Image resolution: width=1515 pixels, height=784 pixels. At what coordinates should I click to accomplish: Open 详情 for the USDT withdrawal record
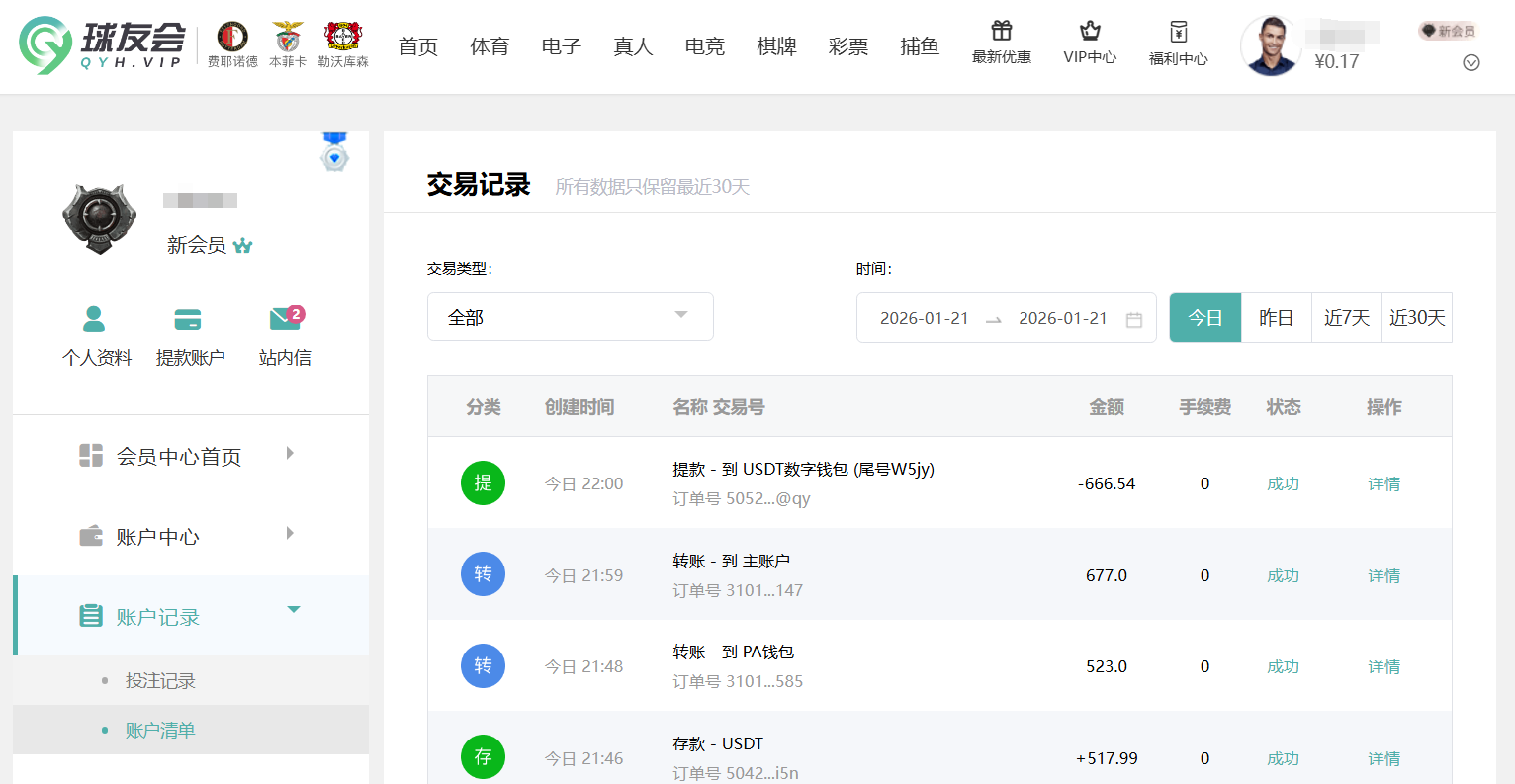pyautogui.click(x=1383, y=483)
